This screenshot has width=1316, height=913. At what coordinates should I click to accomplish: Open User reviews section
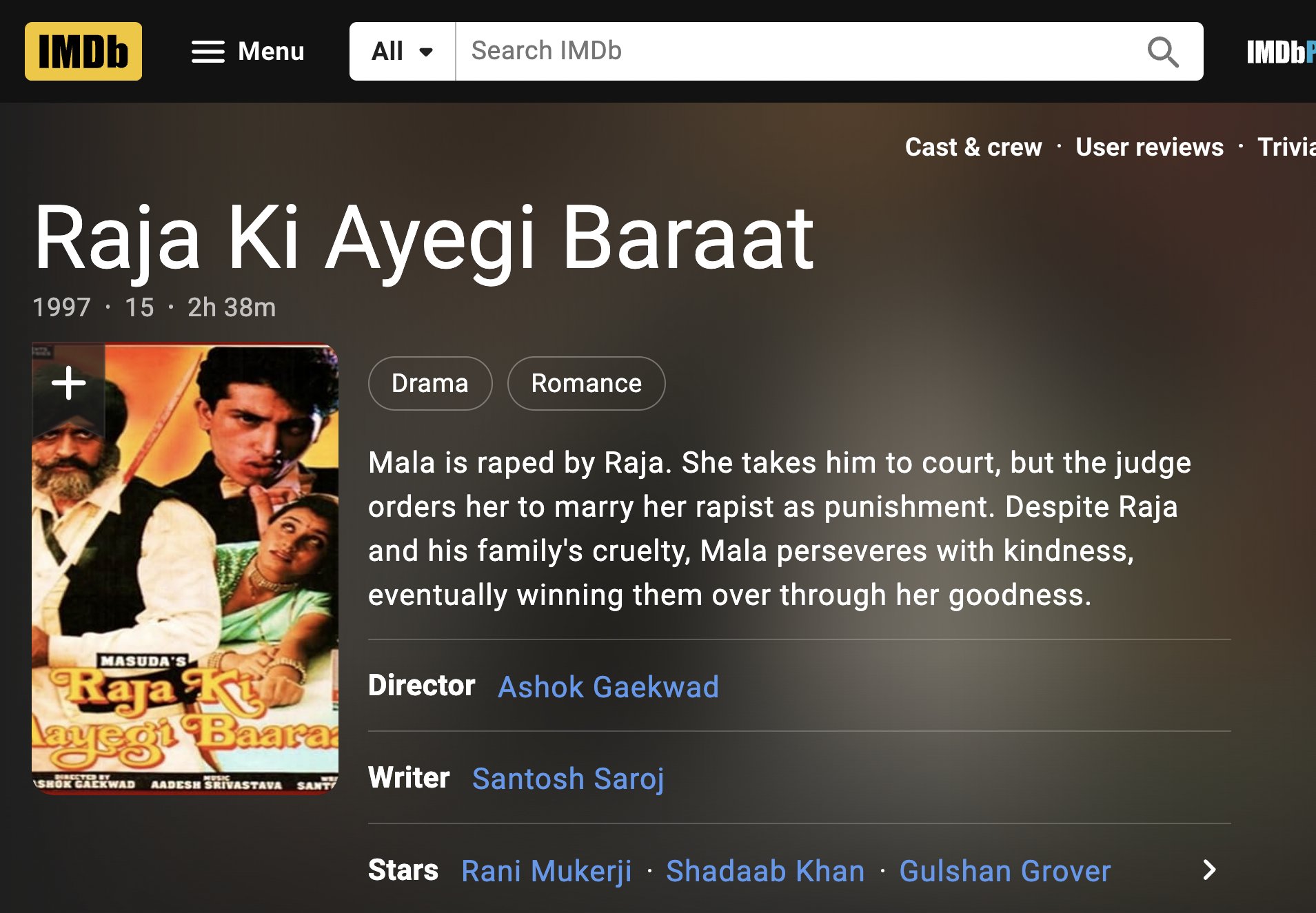coord(1149,147)
